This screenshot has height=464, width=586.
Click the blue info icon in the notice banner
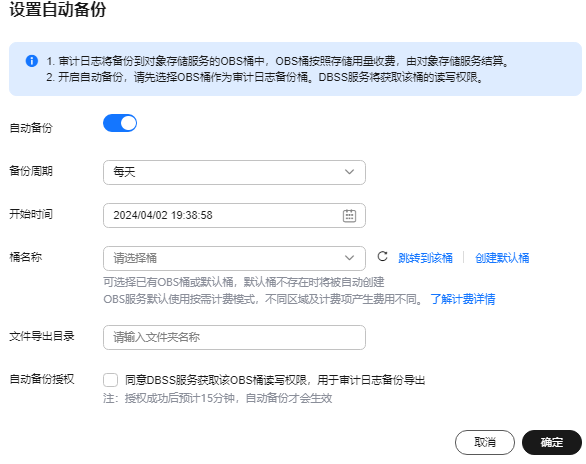pyautogui.click(x=32, y=61)
